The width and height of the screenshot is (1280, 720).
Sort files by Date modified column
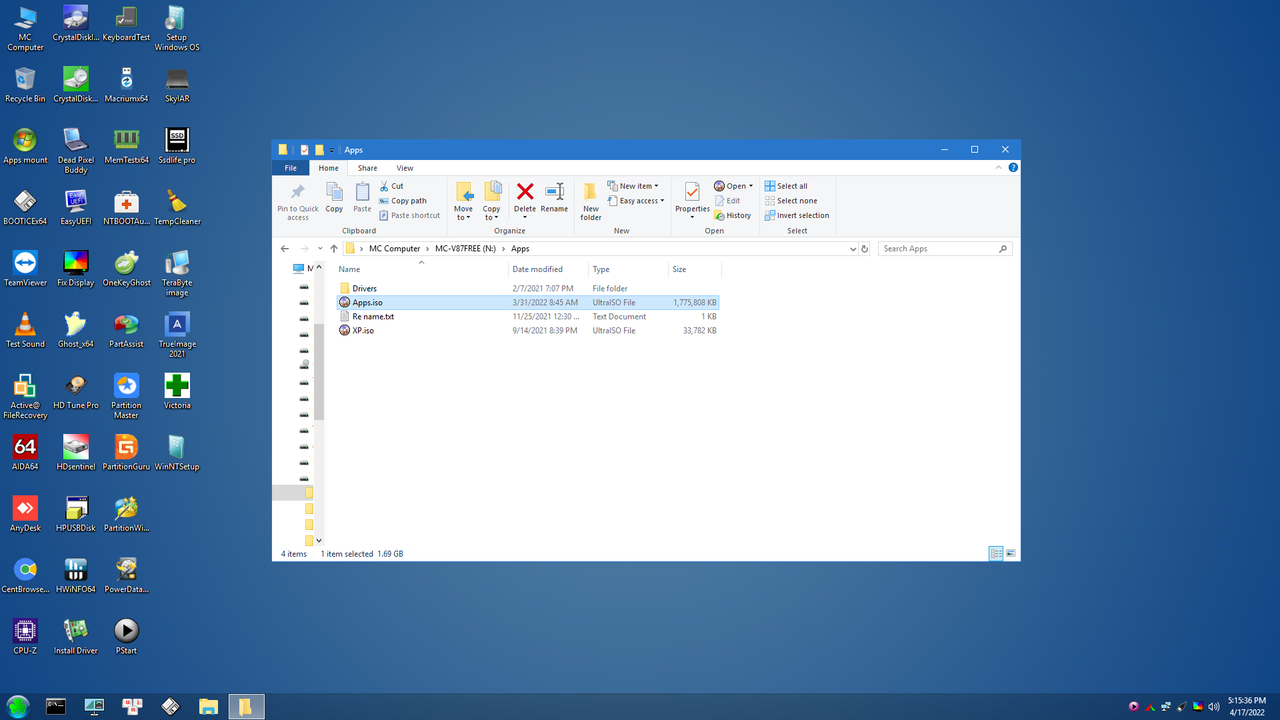[x=547, y=269]
